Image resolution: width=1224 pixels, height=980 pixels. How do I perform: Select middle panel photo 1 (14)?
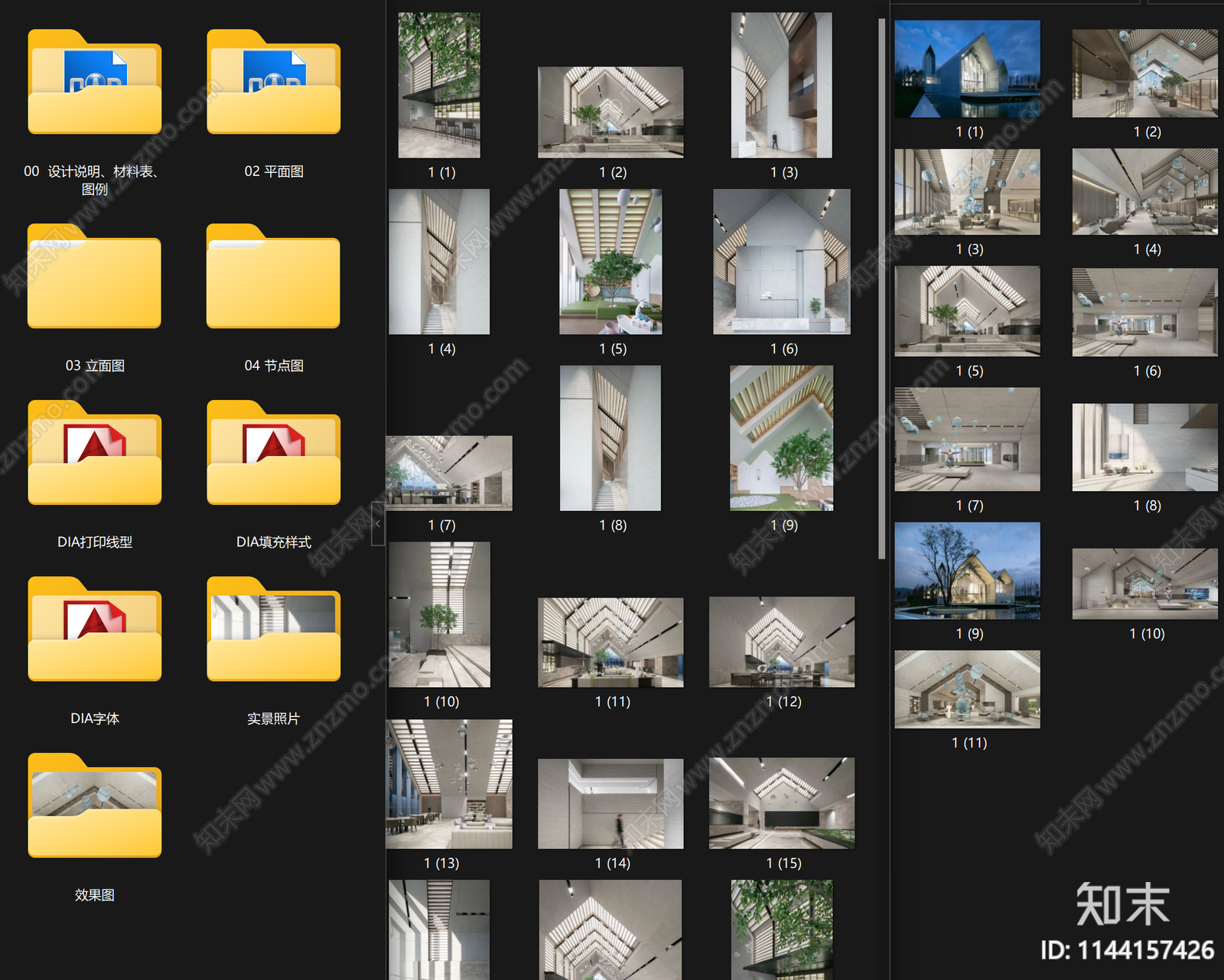610,804
